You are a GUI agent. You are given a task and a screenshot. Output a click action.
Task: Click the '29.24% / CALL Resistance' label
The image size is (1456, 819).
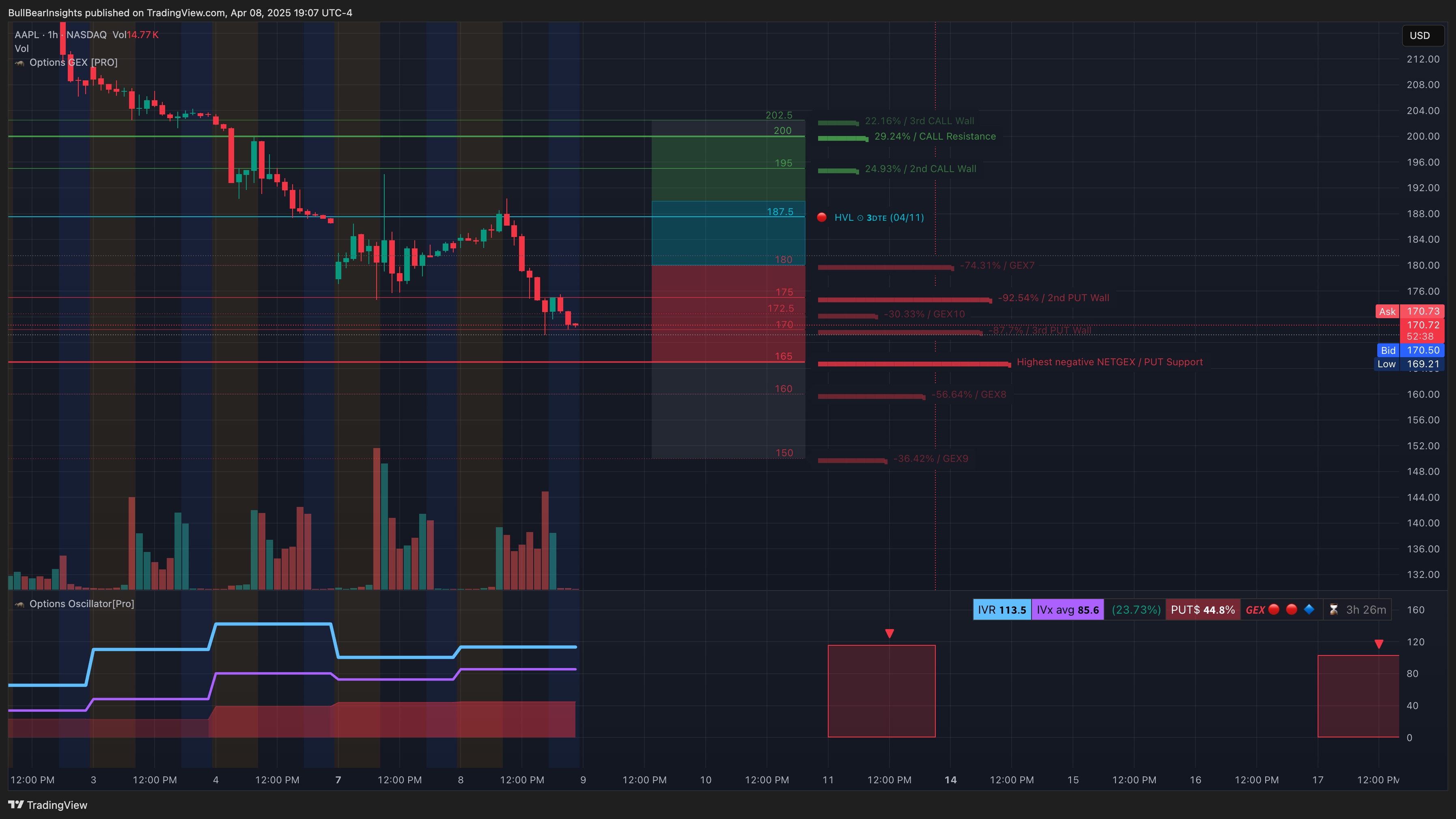(935, 136)
